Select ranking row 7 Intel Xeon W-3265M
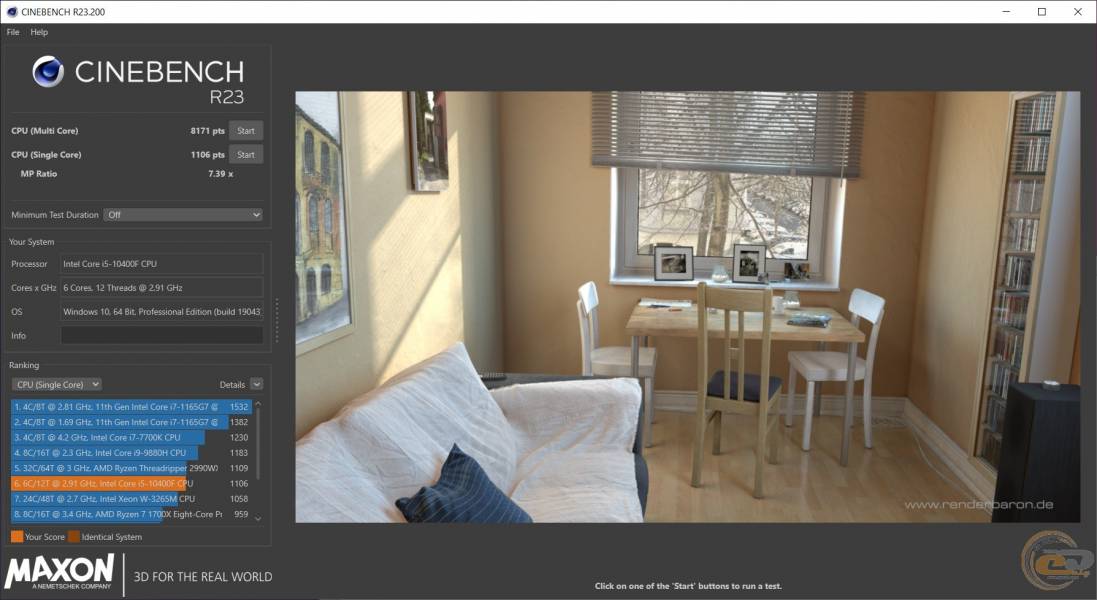 coord(131,499)
